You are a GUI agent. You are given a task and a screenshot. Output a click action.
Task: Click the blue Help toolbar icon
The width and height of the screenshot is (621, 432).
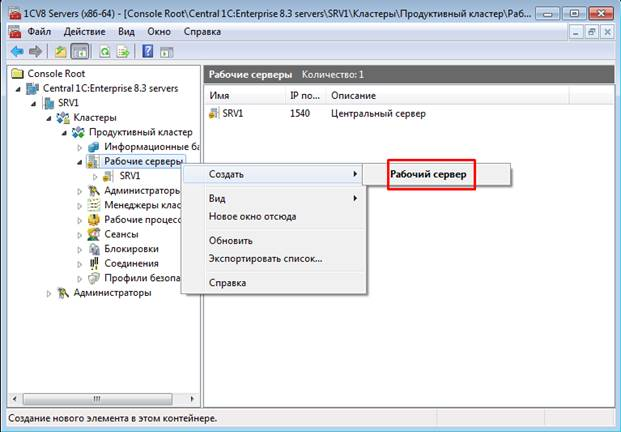[x=147, y=51]
